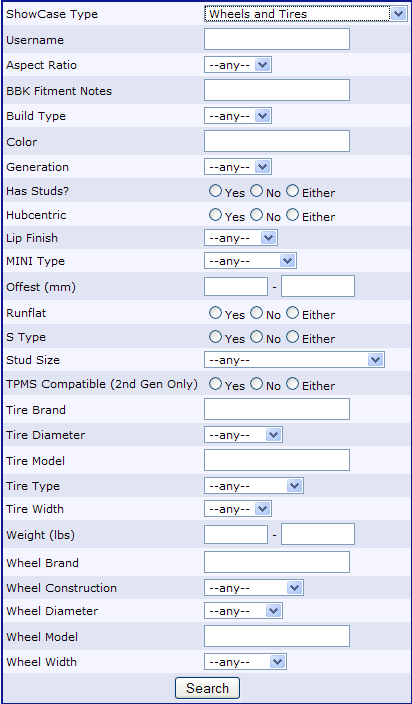Expand the Lip Finish dropdown
This screenshot has width=412, height=704.
[241, 238]
